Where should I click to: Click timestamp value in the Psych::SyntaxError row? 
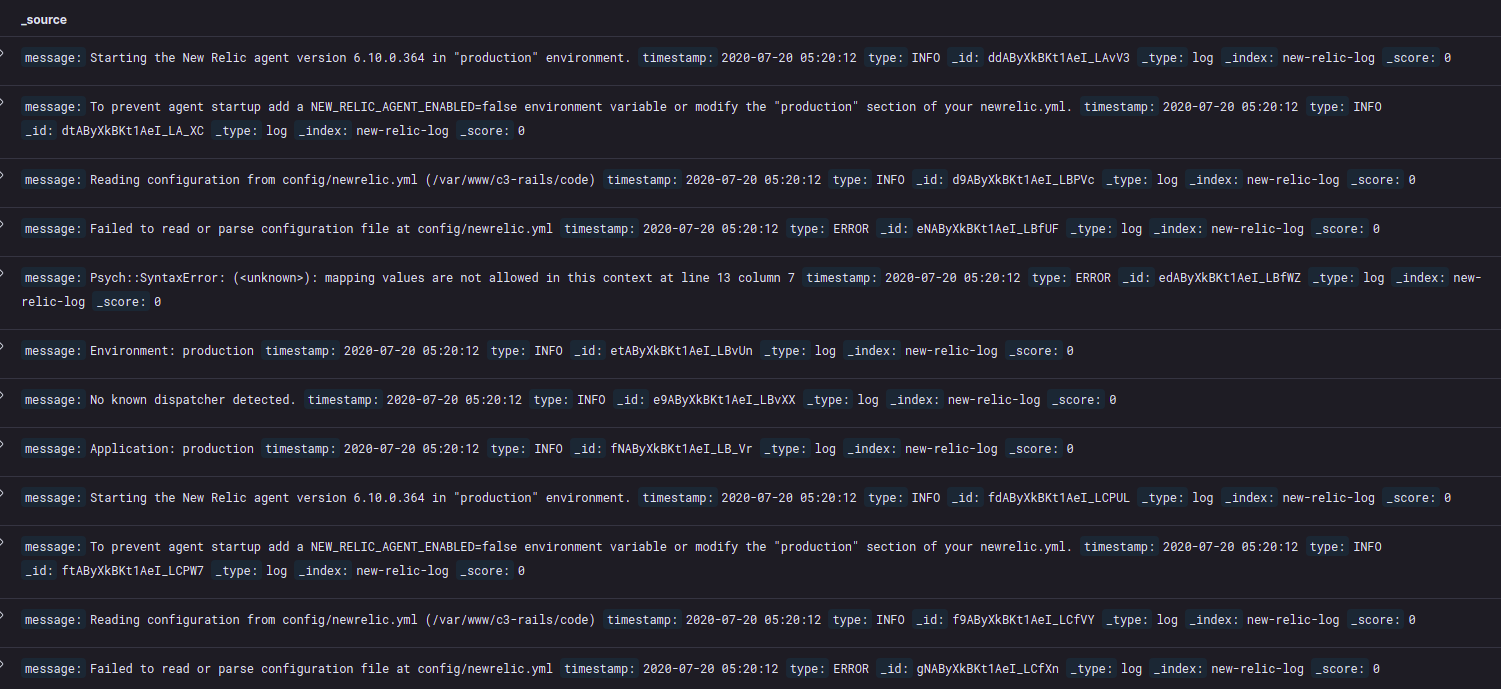[x=953, y=278]
